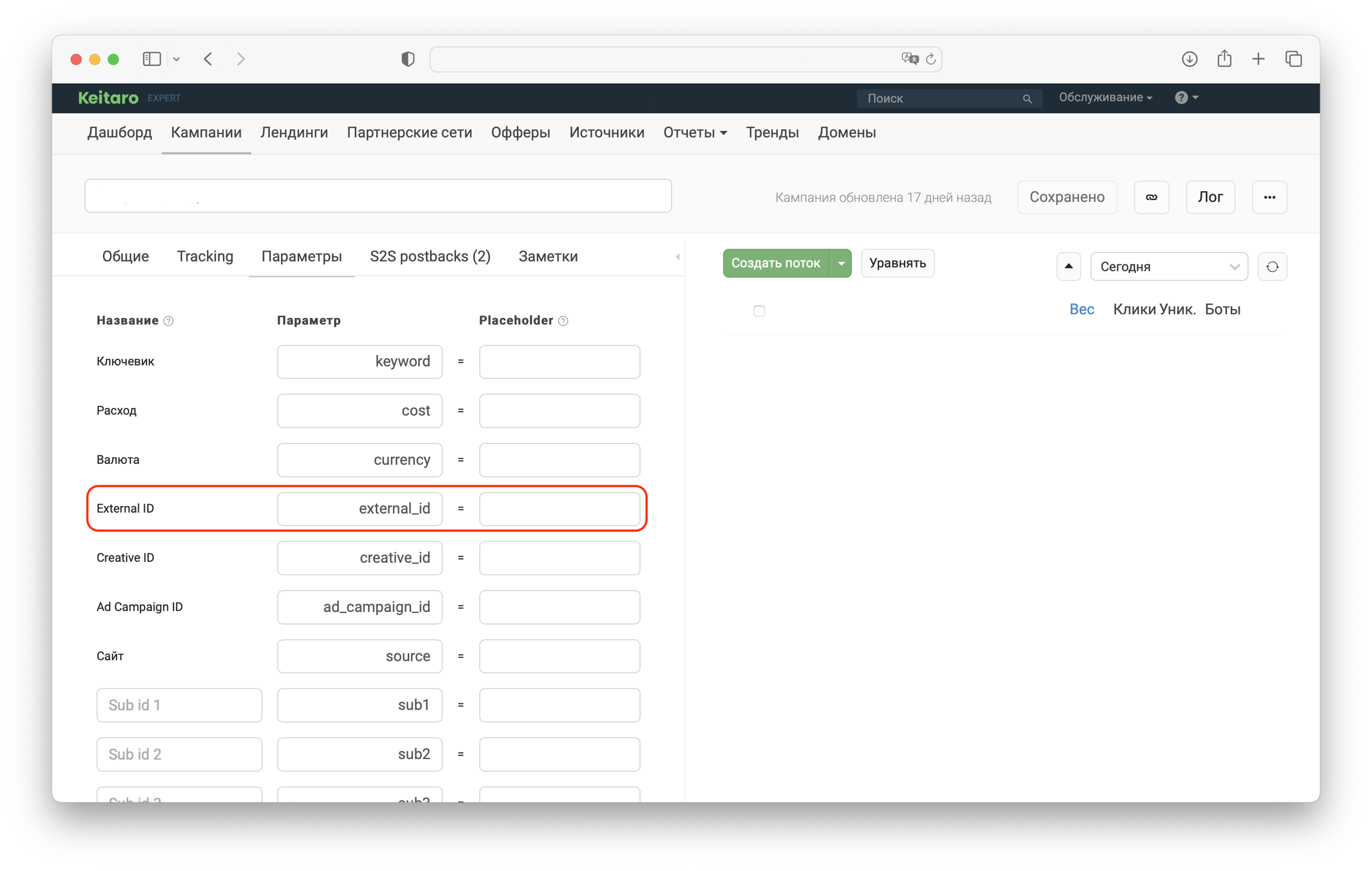This screenshot has height=871, width=1372.
Task: Click the search magnifier icon
Action: click(1027, 99)
